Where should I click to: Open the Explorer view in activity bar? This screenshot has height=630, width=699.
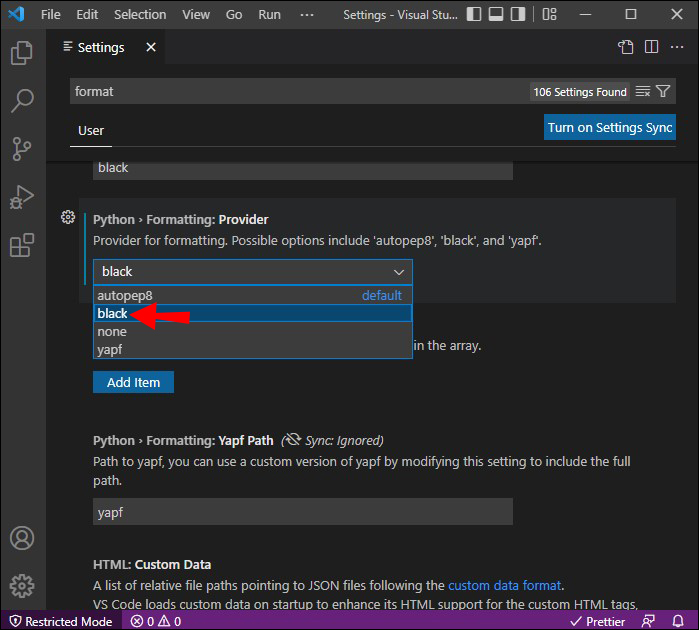coord(22,53)
